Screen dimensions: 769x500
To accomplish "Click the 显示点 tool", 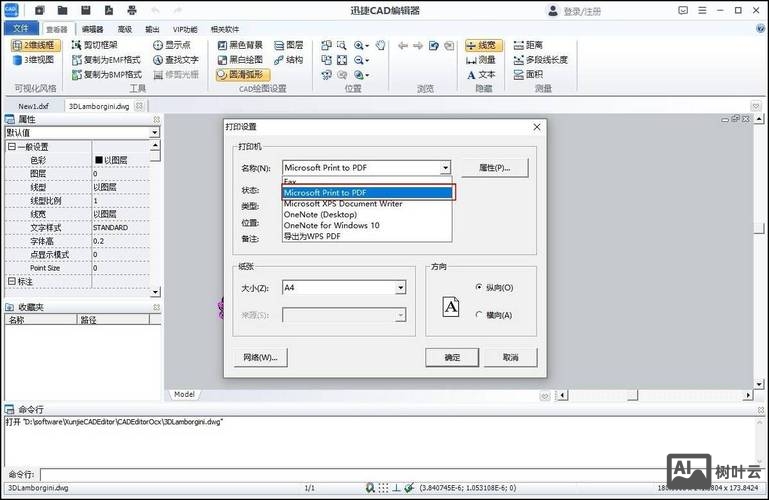I will click(x=172, y=45).
